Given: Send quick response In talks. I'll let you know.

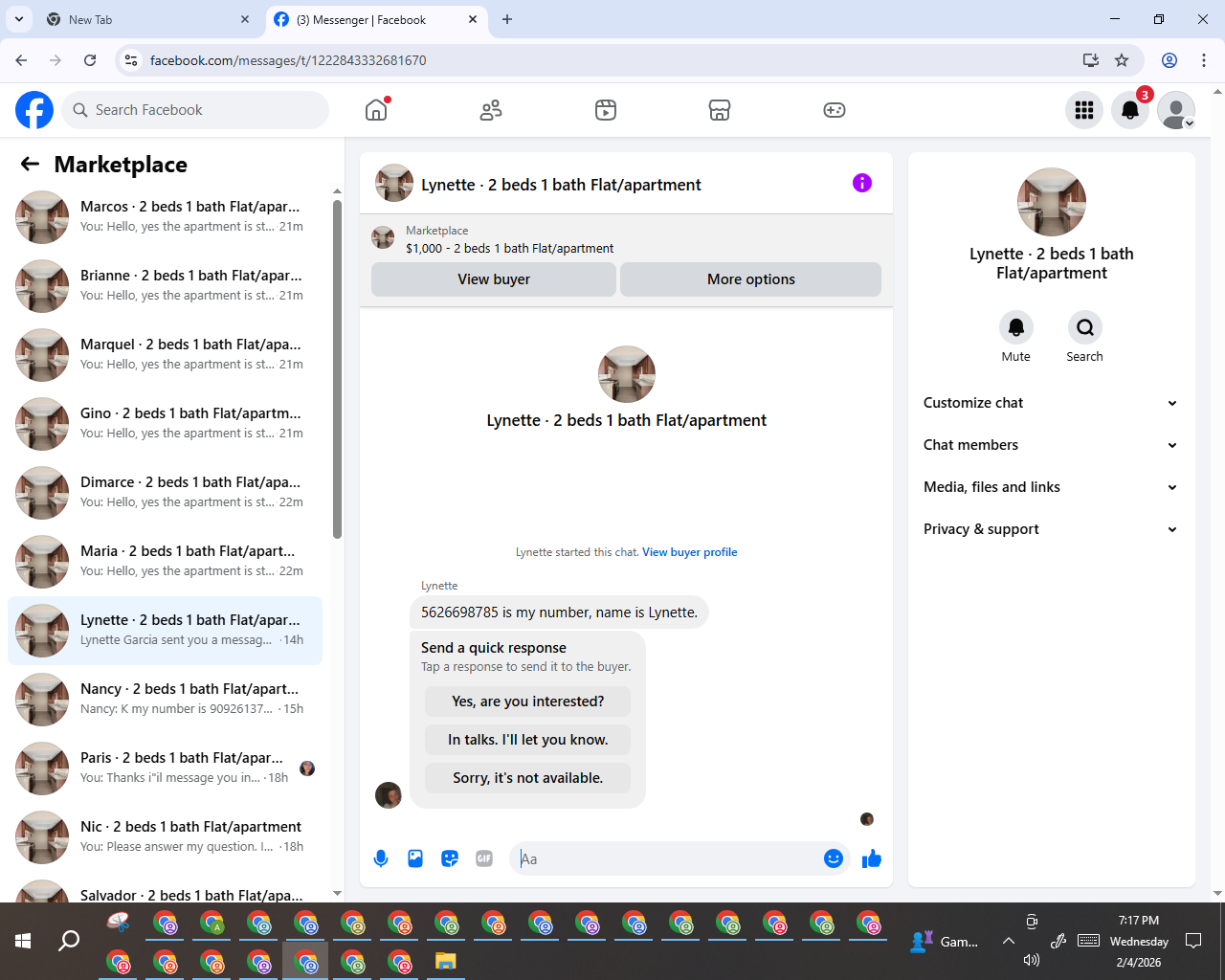Looking at the screenshot, I should (528, 740).
